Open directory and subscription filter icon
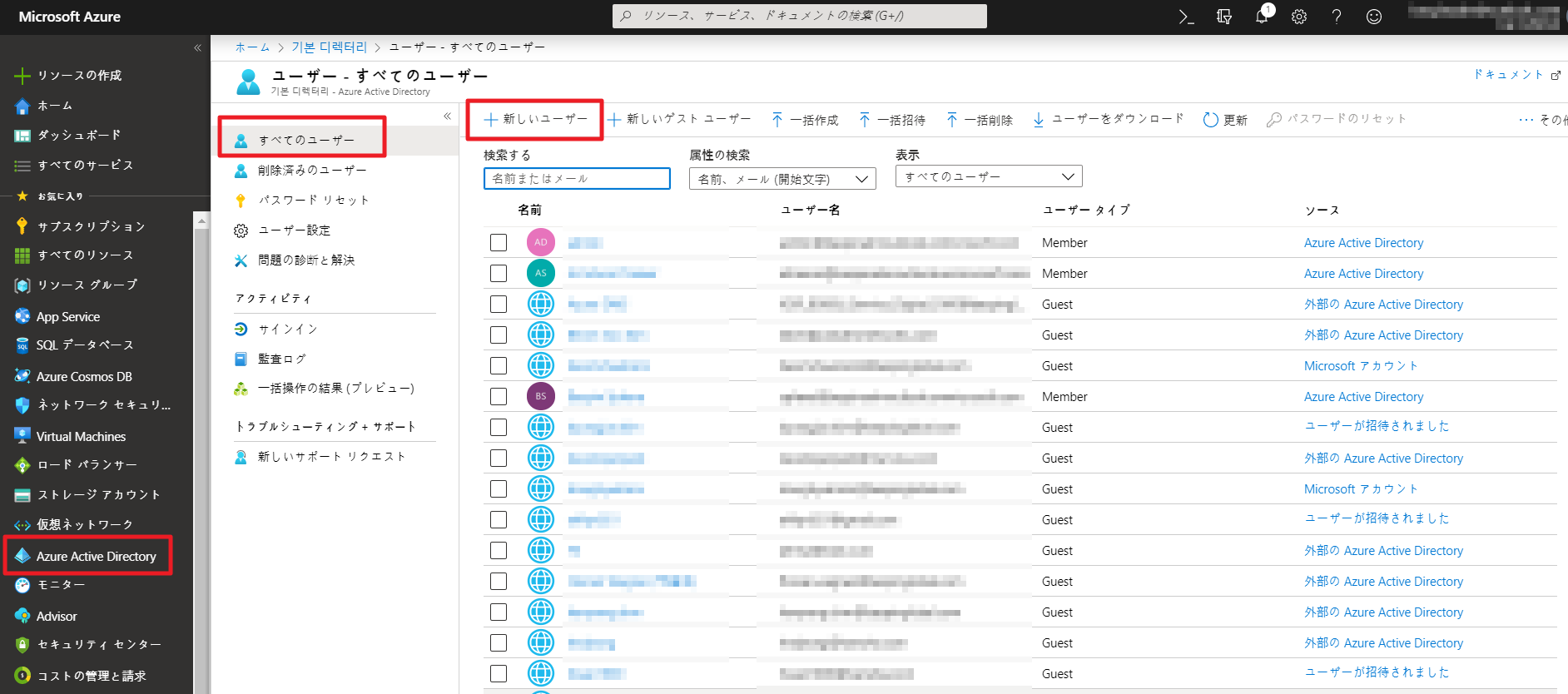Viewport: 1568px width, 694px height. [1223, 17]
